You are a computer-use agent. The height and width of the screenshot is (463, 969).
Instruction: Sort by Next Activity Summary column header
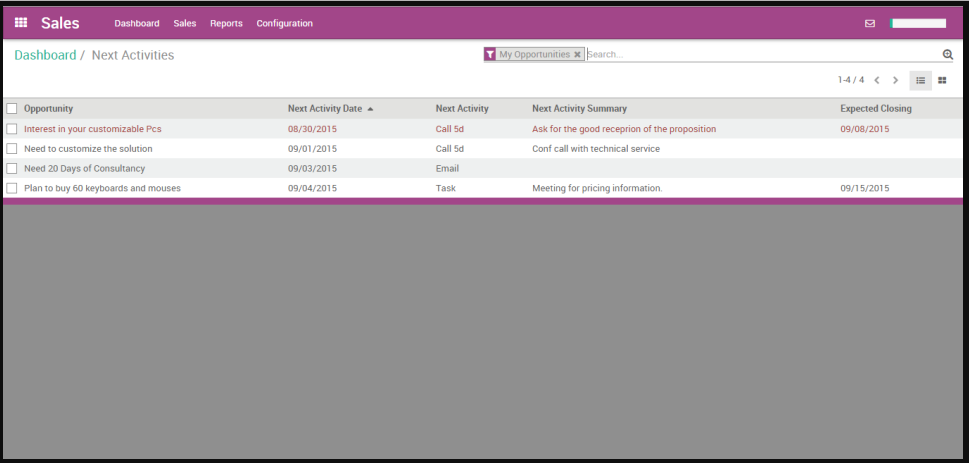[579, 109]
